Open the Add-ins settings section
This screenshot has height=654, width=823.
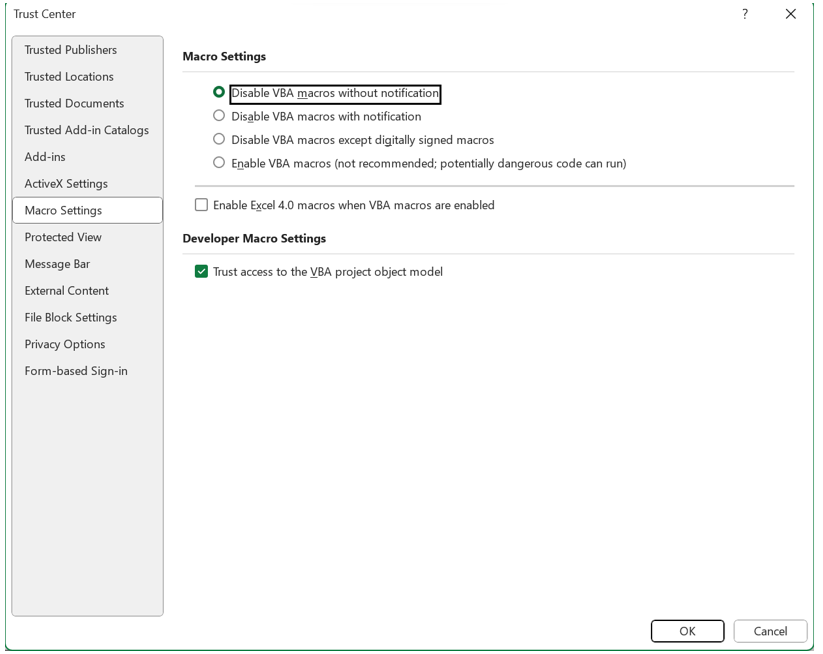click(45, 156)
